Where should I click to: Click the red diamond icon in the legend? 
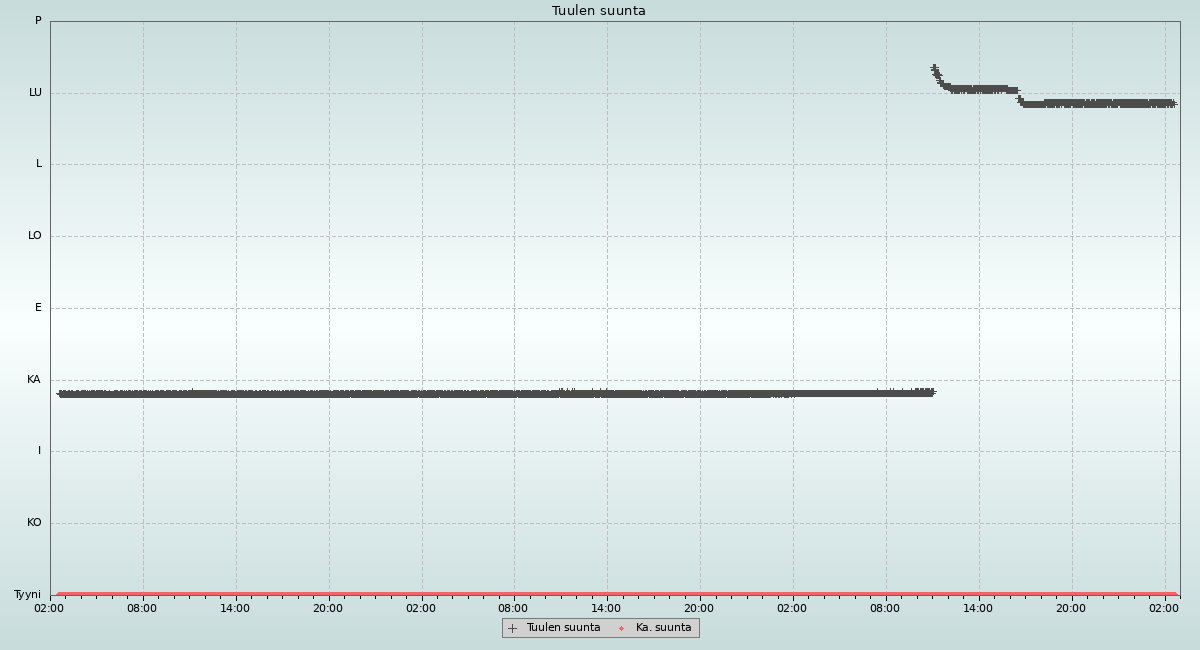[x=621, y=628]
